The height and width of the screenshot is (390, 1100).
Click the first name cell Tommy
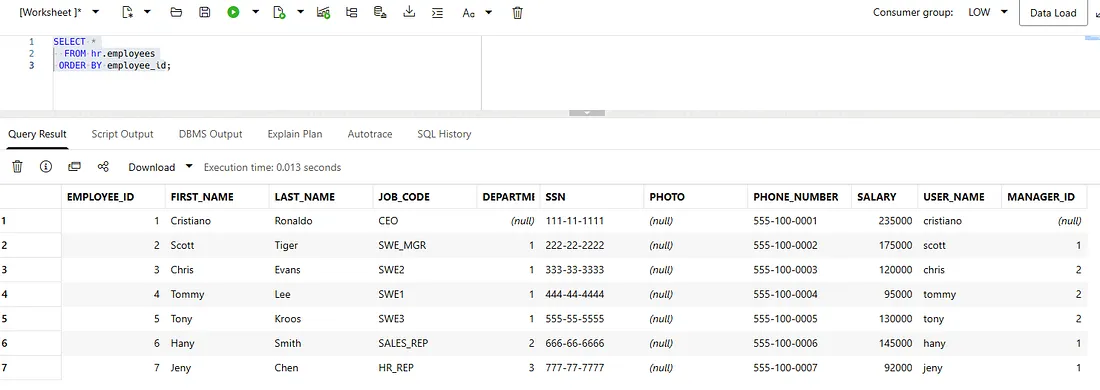[217, 295]
